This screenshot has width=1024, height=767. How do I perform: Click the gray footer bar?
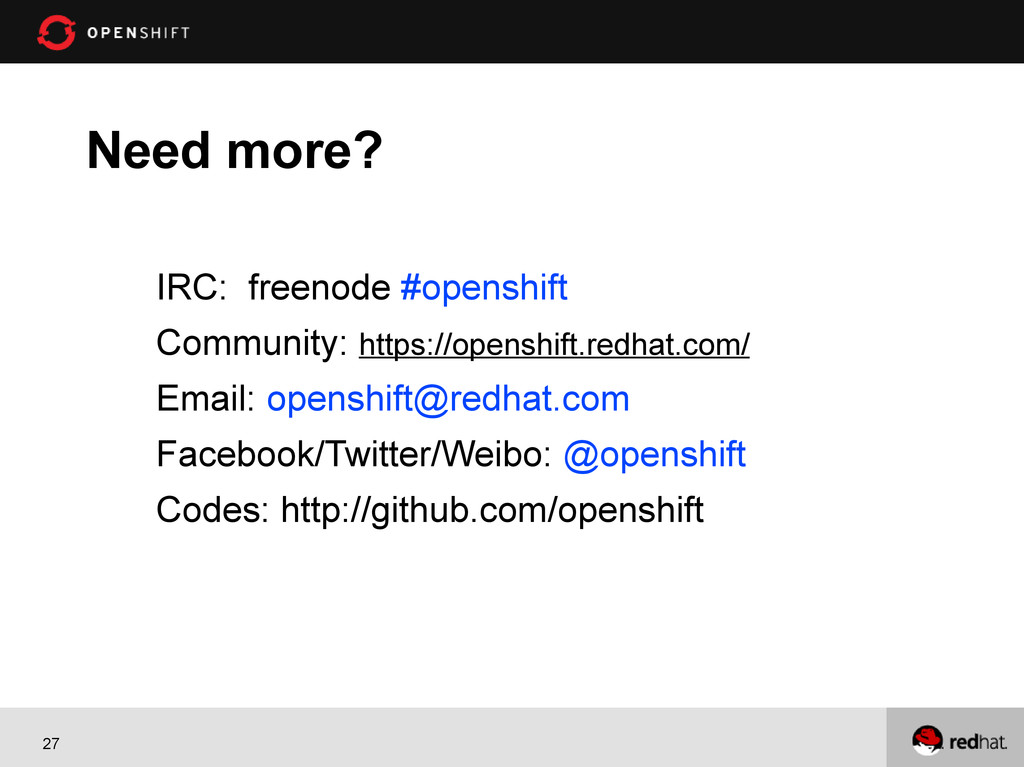pyautogui.click(x=443, y=737)
